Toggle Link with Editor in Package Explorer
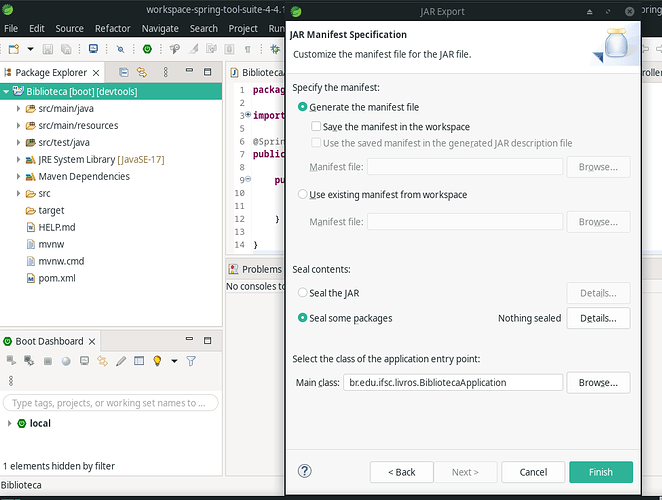 [x=142, y=73]
